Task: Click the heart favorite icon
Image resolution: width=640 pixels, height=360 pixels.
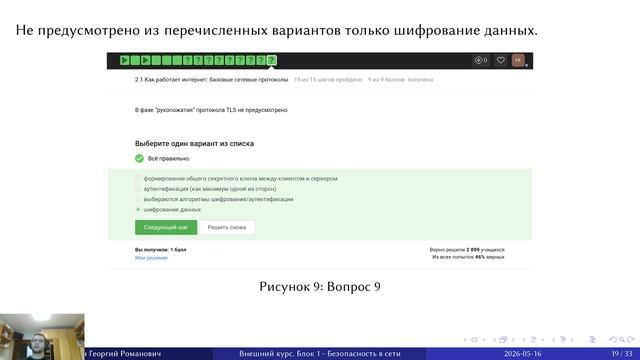Action: pyautogui.click(x=500, y=60)
